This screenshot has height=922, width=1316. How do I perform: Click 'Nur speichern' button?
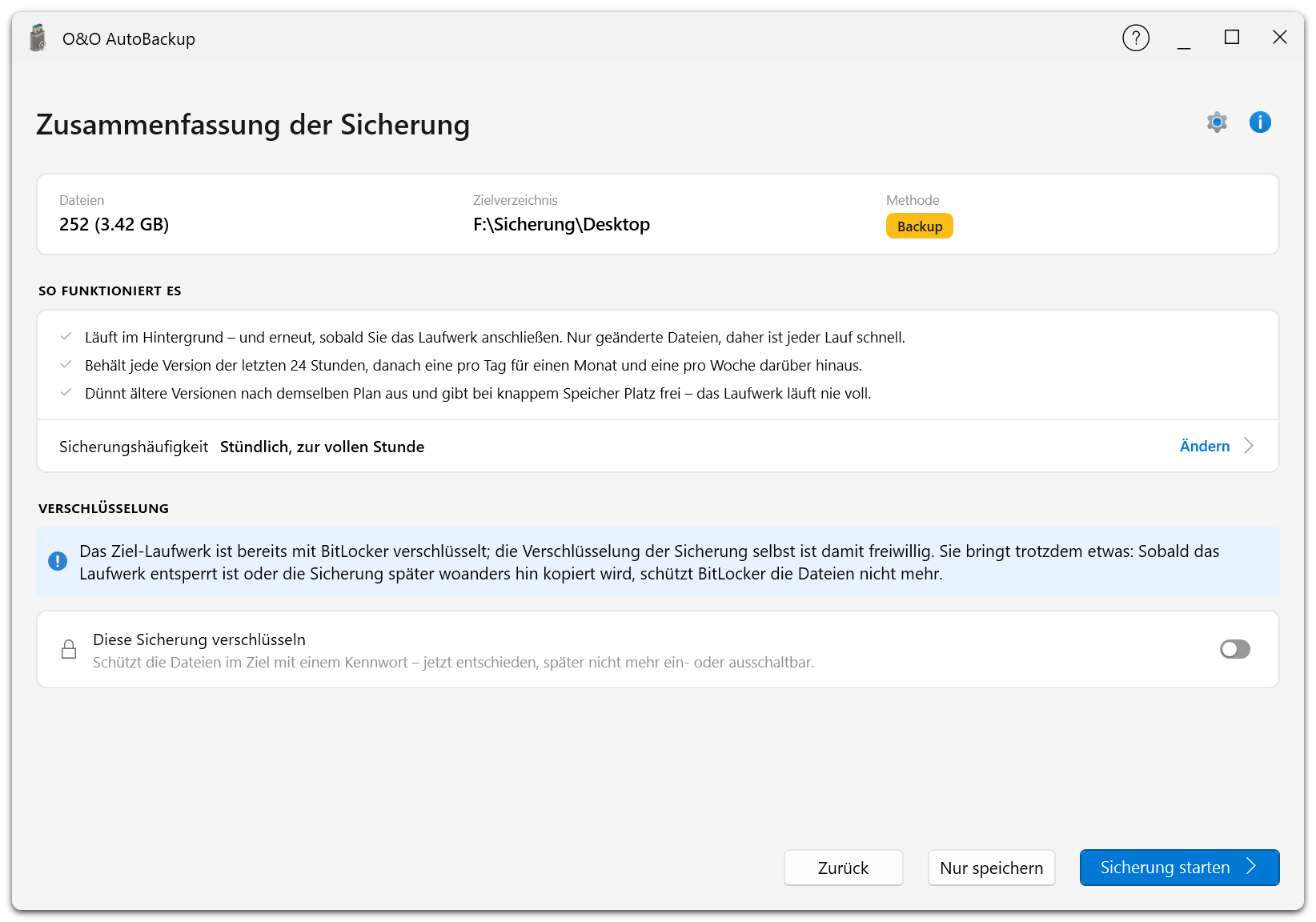(x=992, y=868)
